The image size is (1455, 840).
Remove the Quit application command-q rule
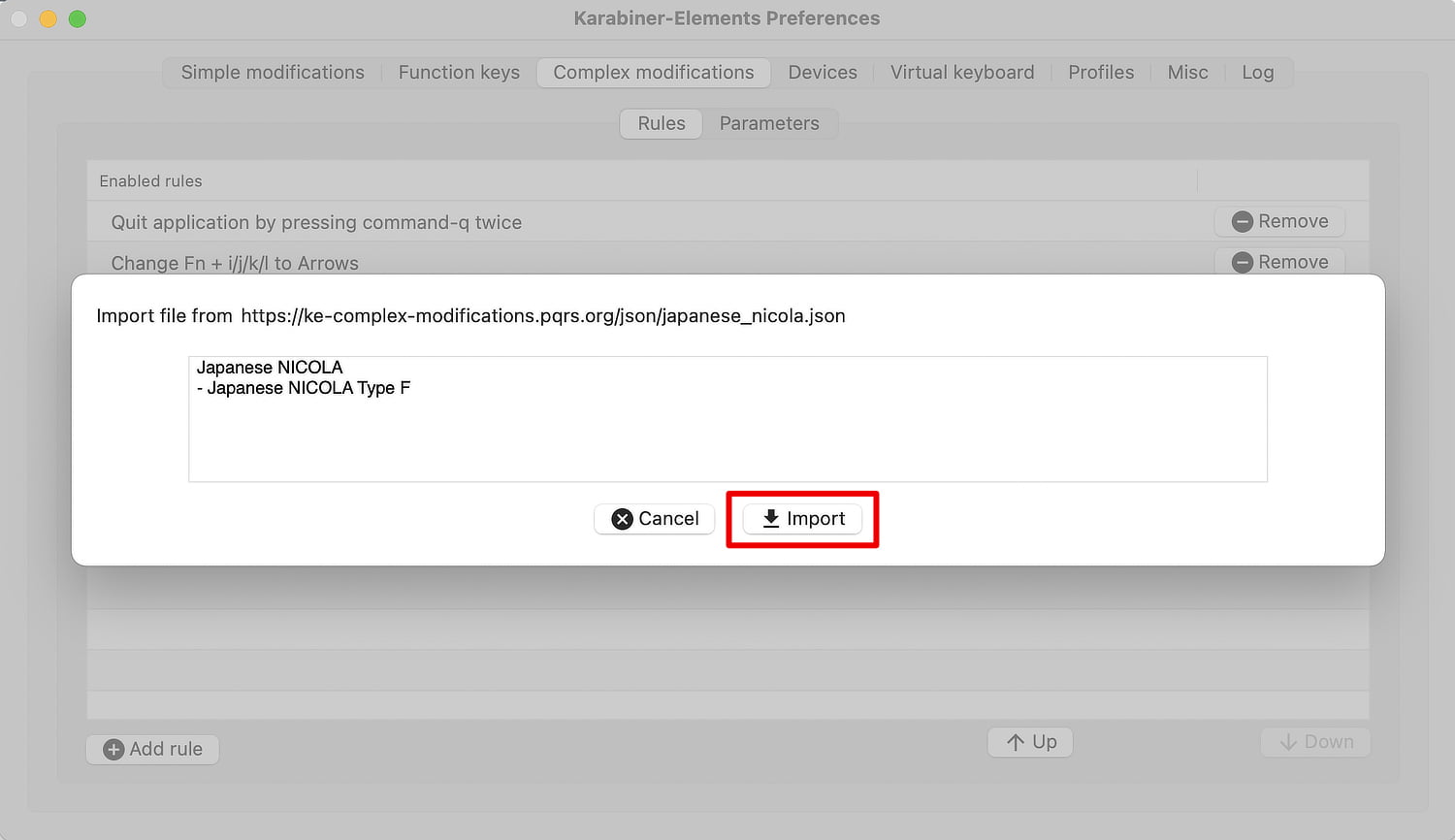click(x=1279, y=221)
